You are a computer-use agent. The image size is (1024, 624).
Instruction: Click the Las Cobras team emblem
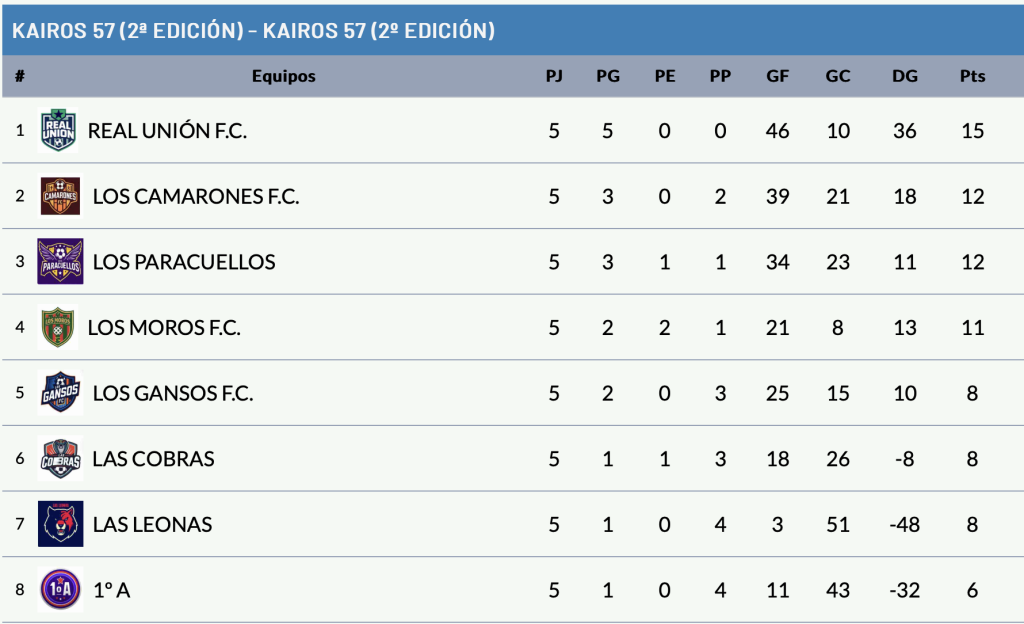pos(60,459)
